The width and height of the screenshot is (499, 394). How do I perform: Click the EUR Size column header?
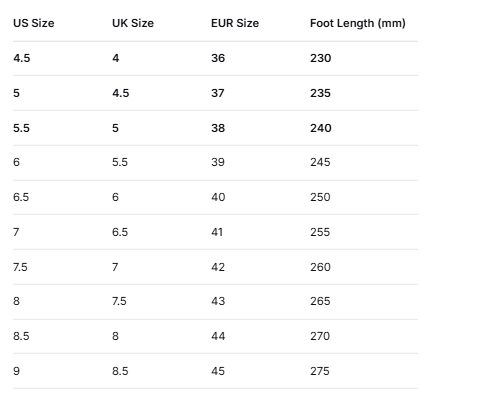[x=235, y=23]
